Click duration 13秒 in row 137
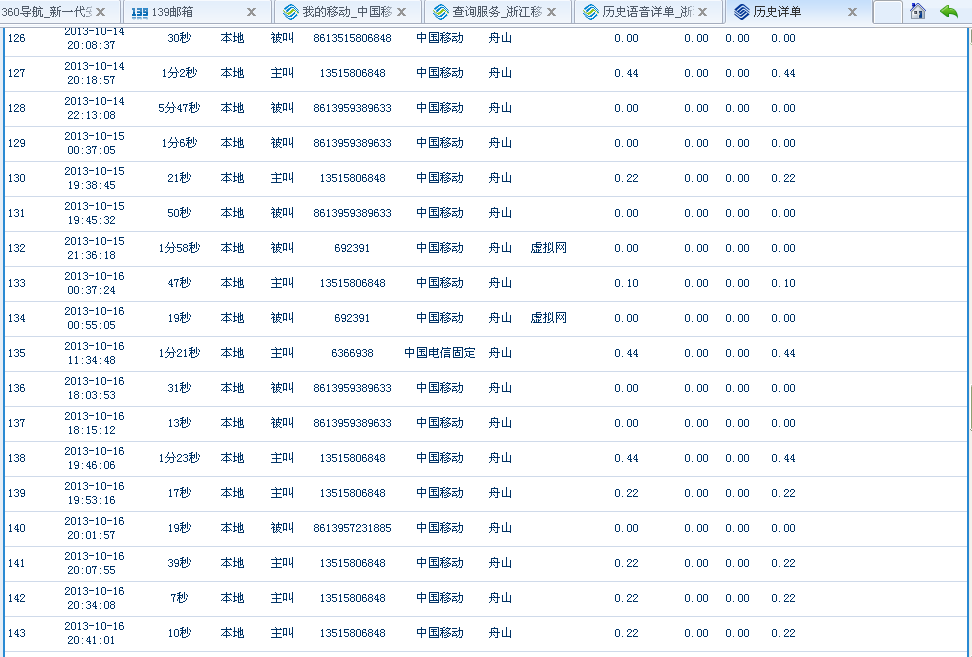 click(x=179, y=423)
